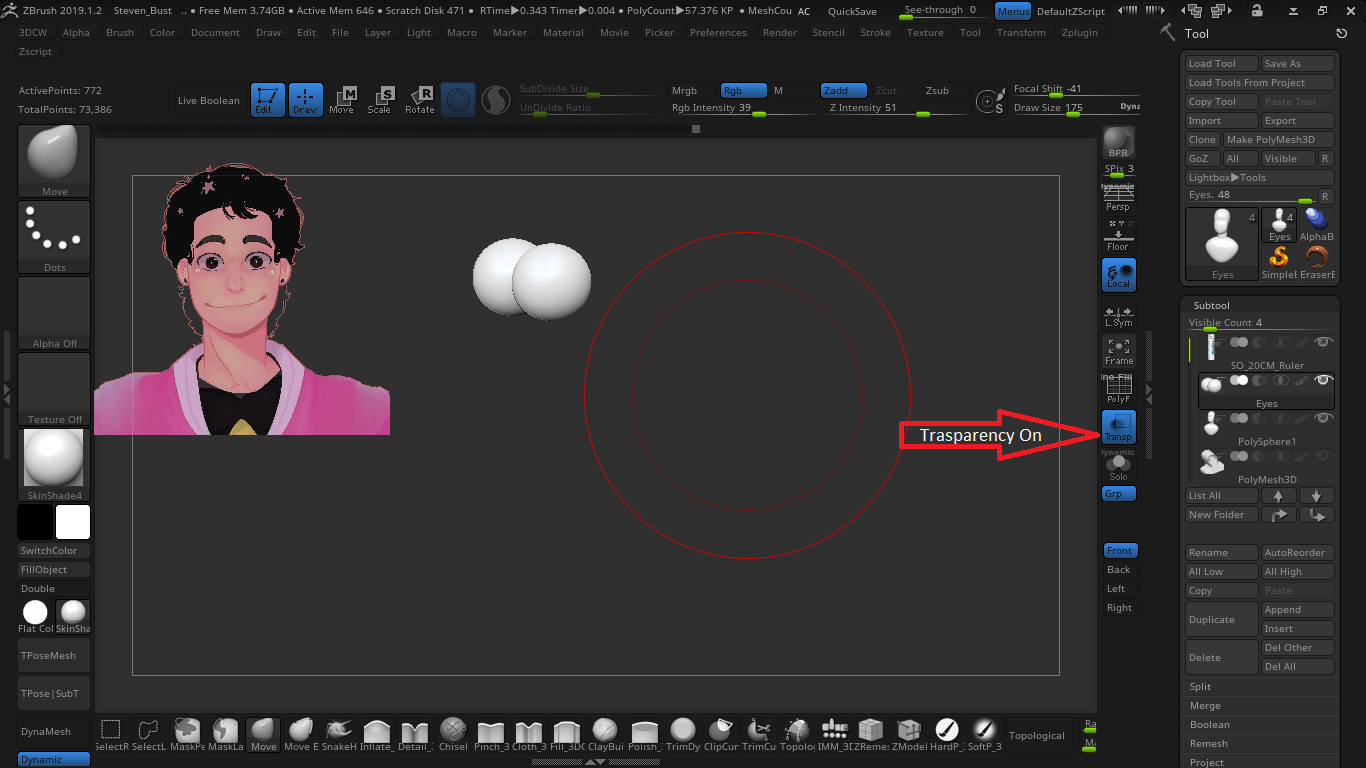1366x768 pixels.
Task: Open the SkinShade4 material selector
Action: point(54,465)
